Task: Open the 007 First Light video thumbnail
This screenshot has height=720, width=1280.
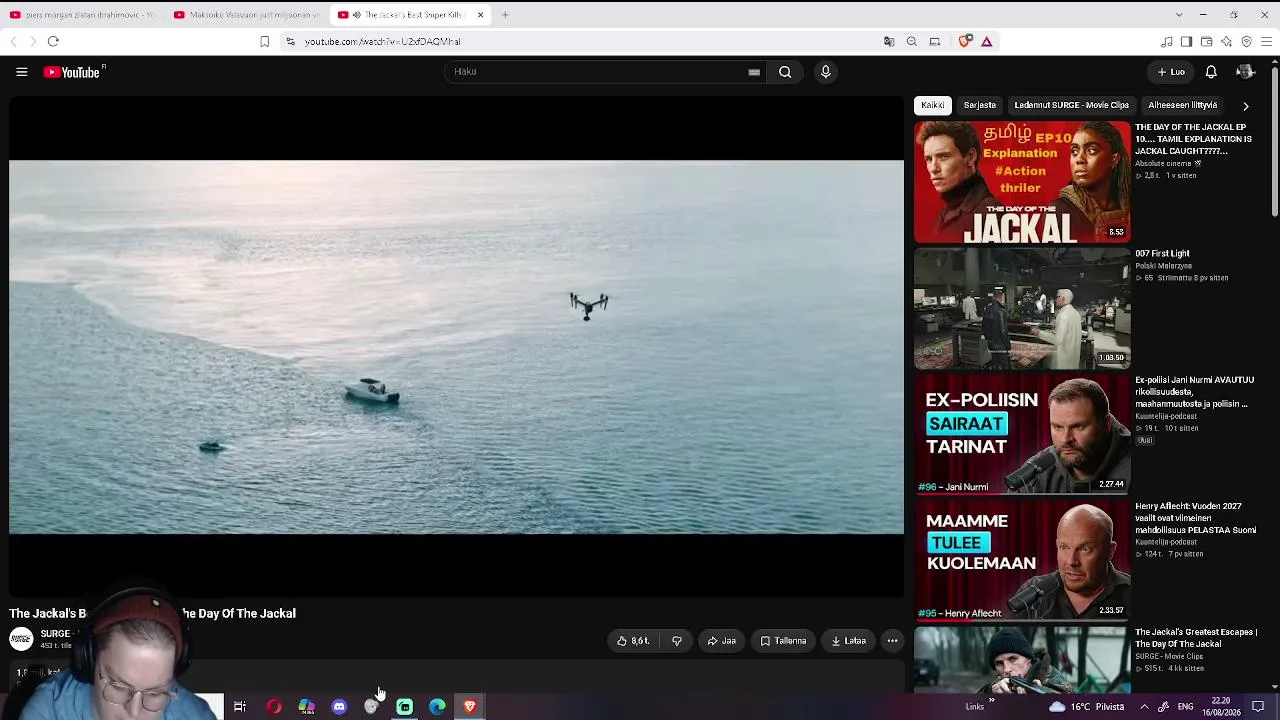Action: pos(1022,308)
